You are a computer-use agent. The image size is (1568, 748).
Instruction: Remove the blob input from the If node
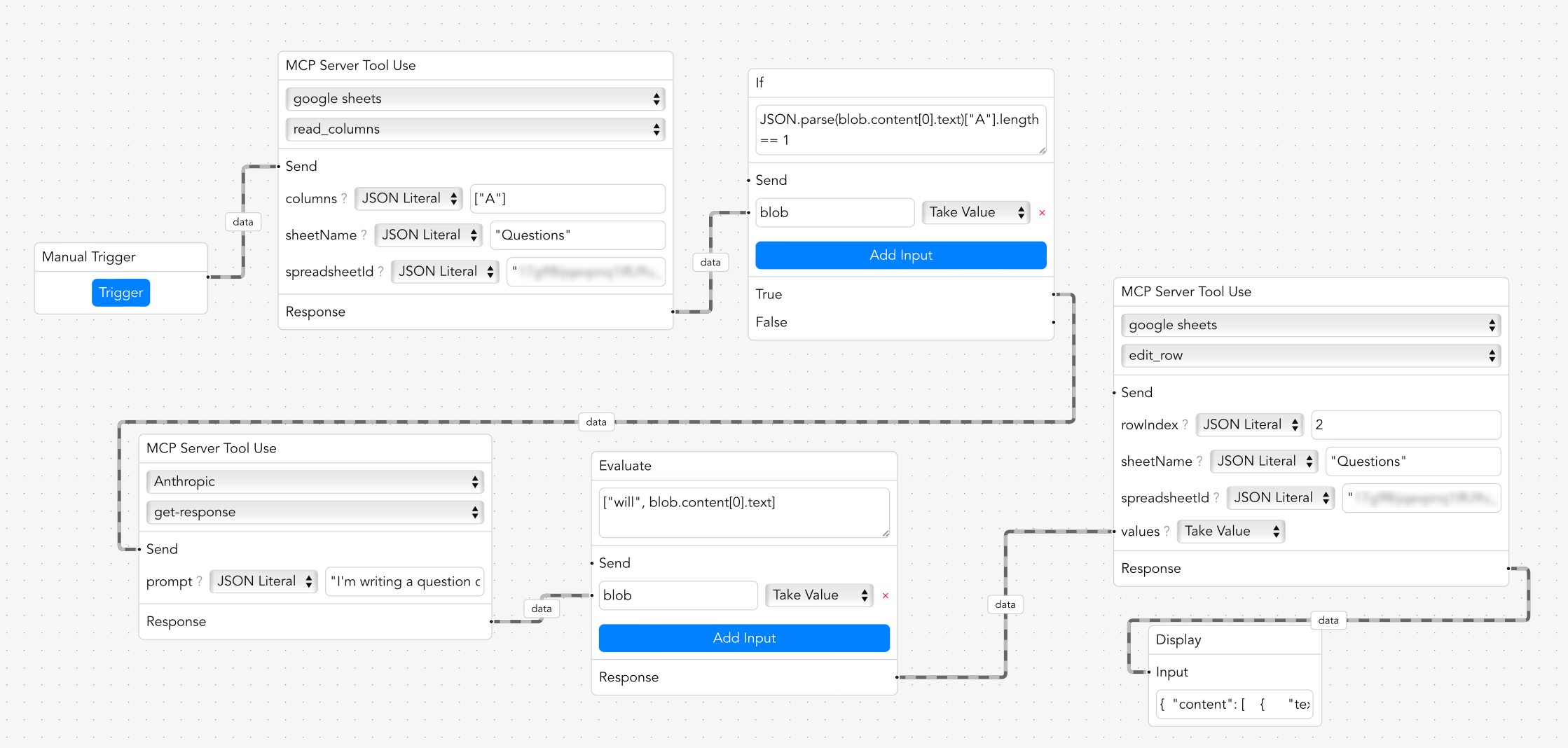(1043, 212)
